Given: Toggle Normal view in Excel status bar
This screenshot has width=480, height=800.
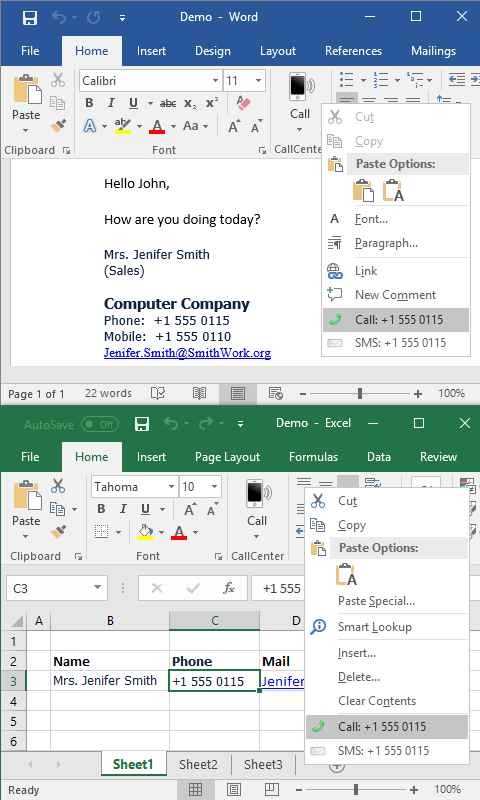Looking at the screenshot, I should point(195,789).
